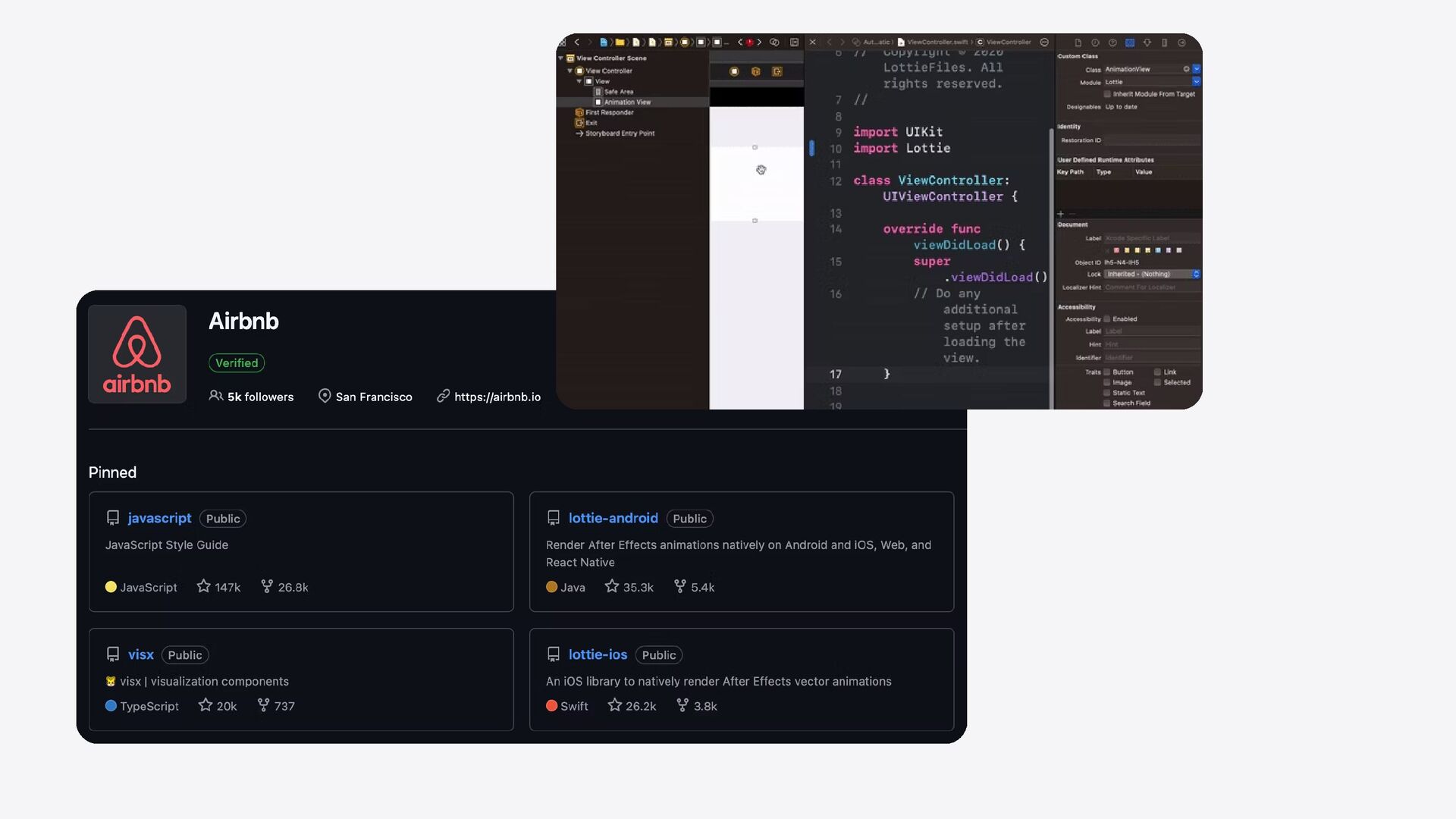The width and height of the screenshot is (1456, 819).
Task: Toggle Accessibility Enabled checkbox
Action: [x=1107, y=319]
